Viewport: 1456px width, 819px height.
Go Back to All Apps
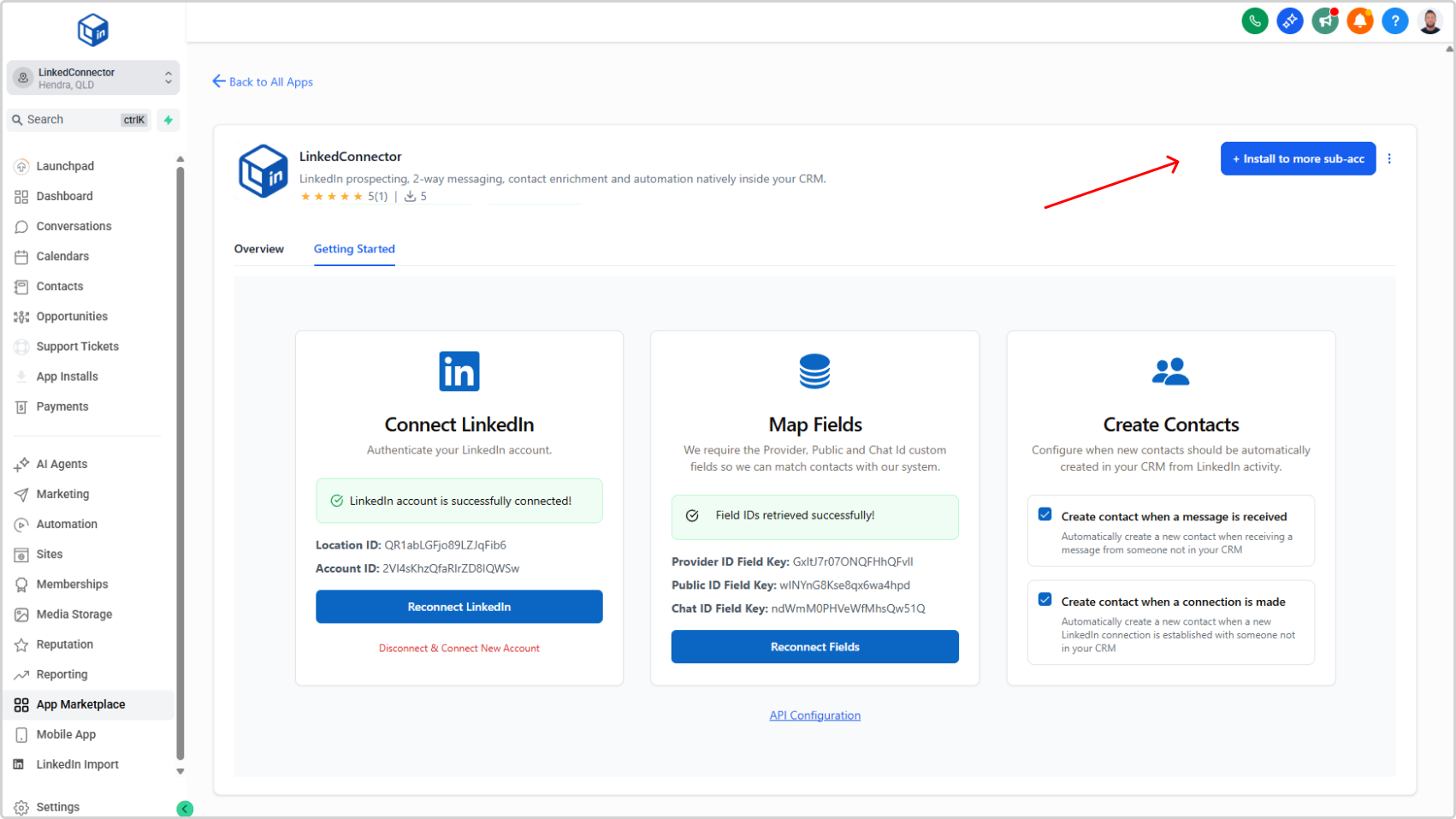point(263,82)
